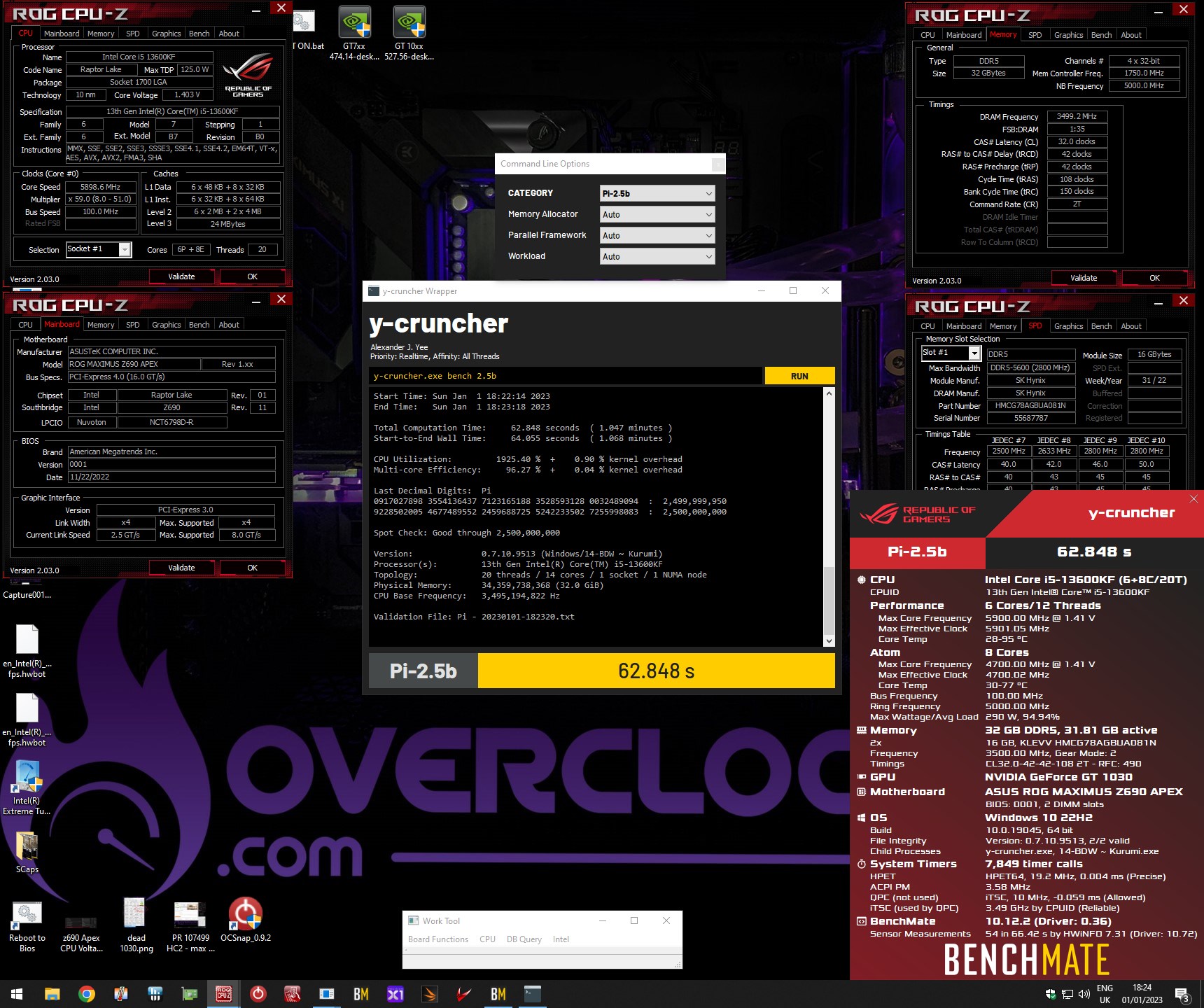Open the SPD tab in the CPU window
The image size is (1204, 1008).
pyautogui.click(x=133, y=34)
